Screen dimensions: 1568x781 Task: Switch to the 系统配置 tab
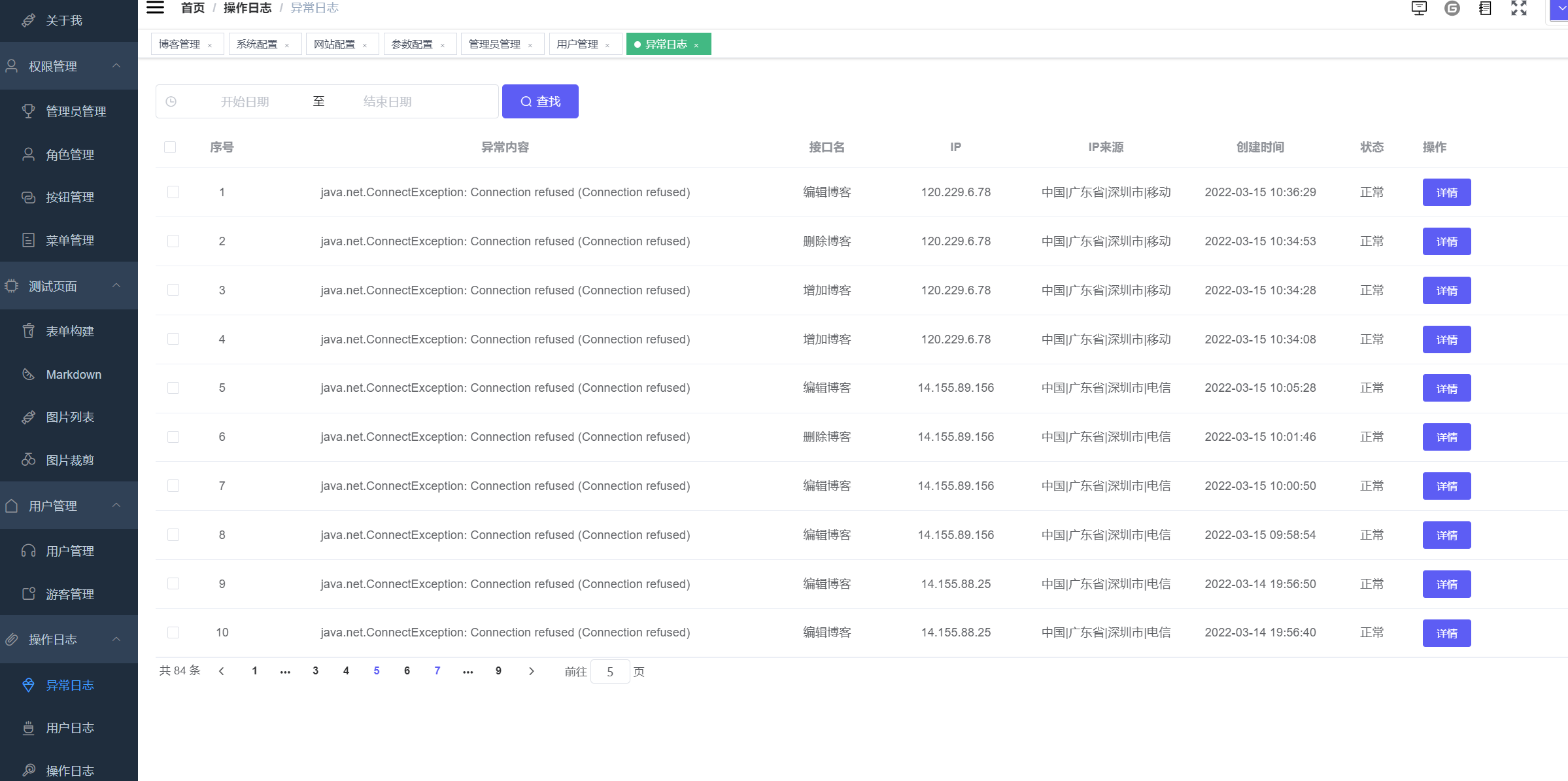[x=257, y=44]
